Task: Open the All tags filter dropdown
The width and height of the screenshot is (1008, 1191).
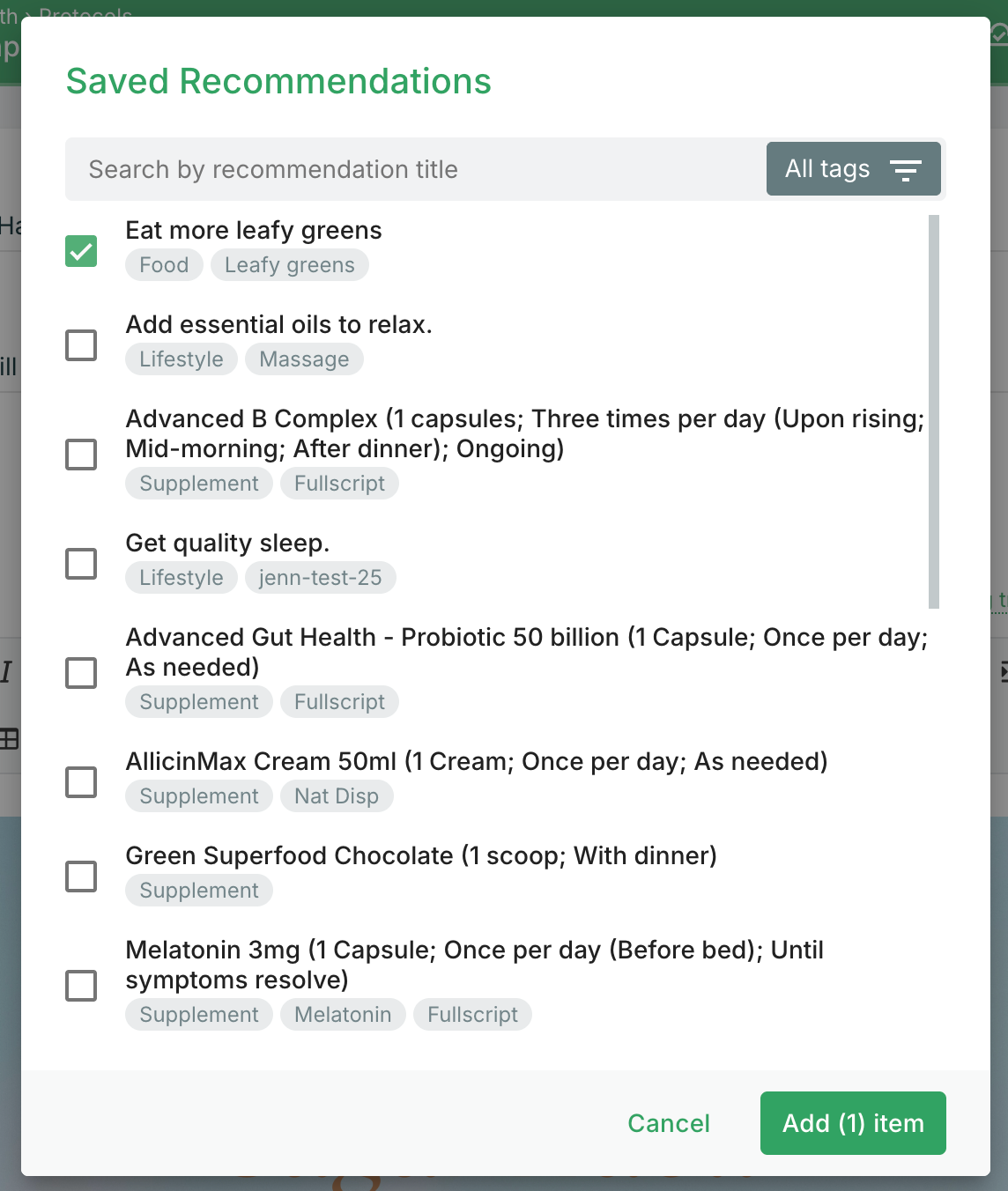Action: (852, 169)
